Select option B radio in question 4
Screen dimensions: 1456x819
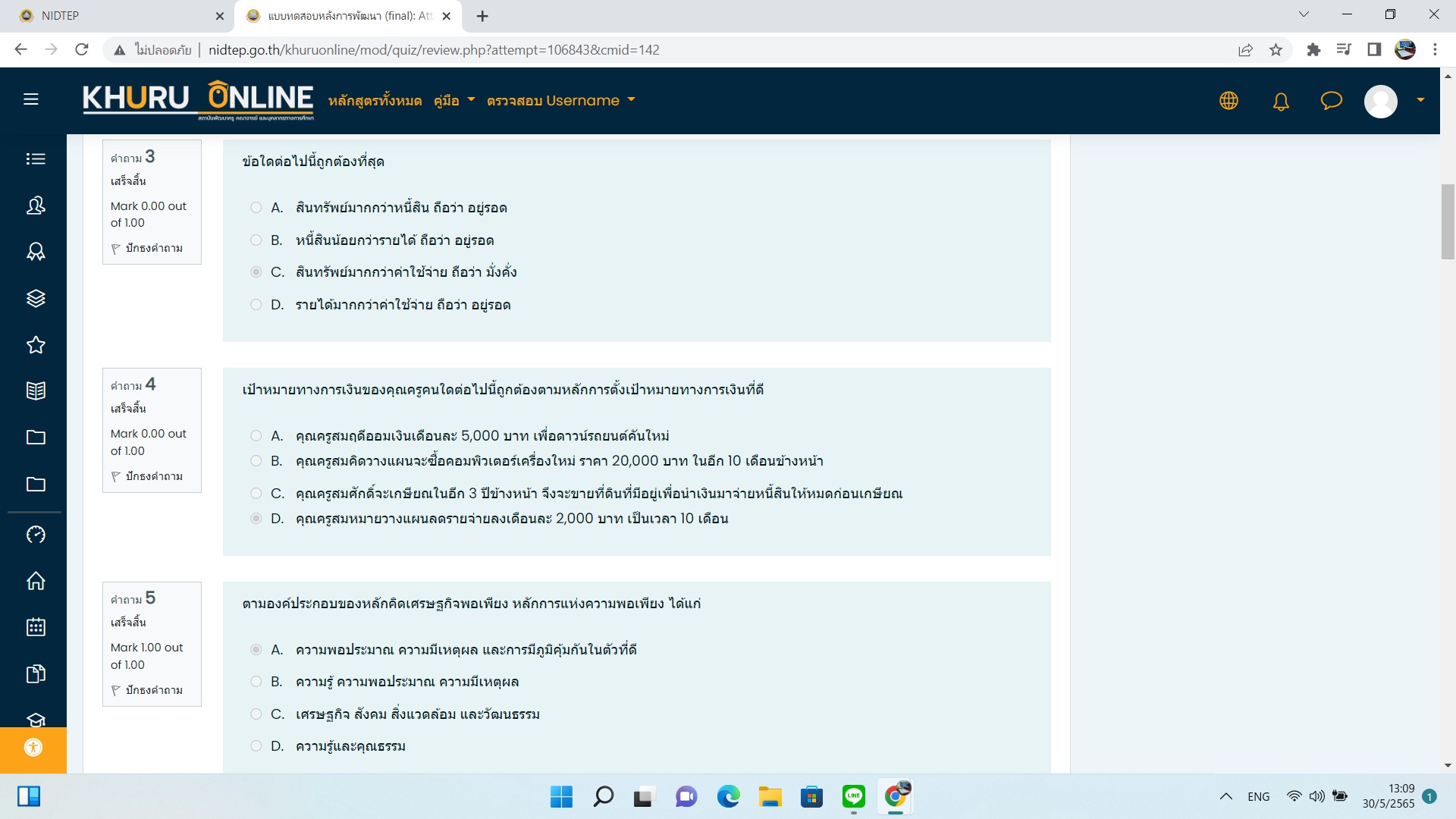point(256,461)
